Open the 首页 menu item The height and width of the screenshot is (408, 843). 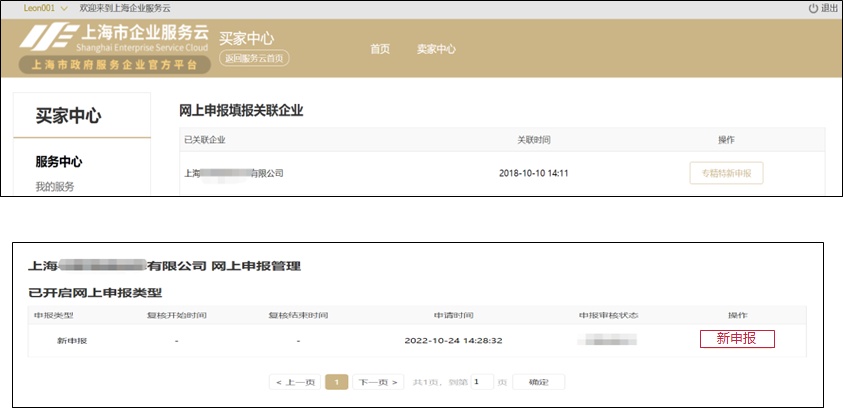click(x=380, y=49)
